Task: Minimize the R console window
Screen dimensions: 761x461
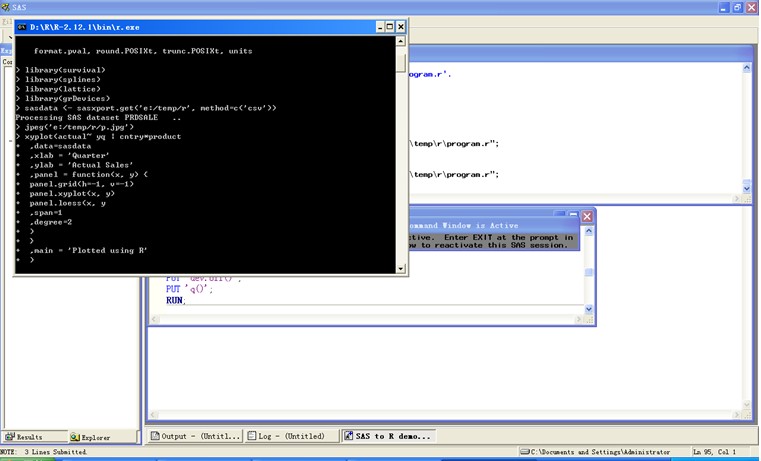Action: [x=379, y=26]
